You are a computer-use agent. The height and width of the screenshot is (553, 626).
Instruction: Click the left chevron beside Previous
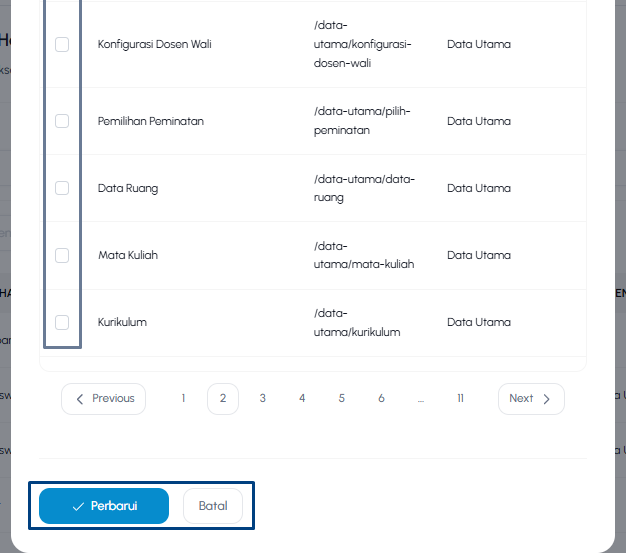[x=80, y=399]
